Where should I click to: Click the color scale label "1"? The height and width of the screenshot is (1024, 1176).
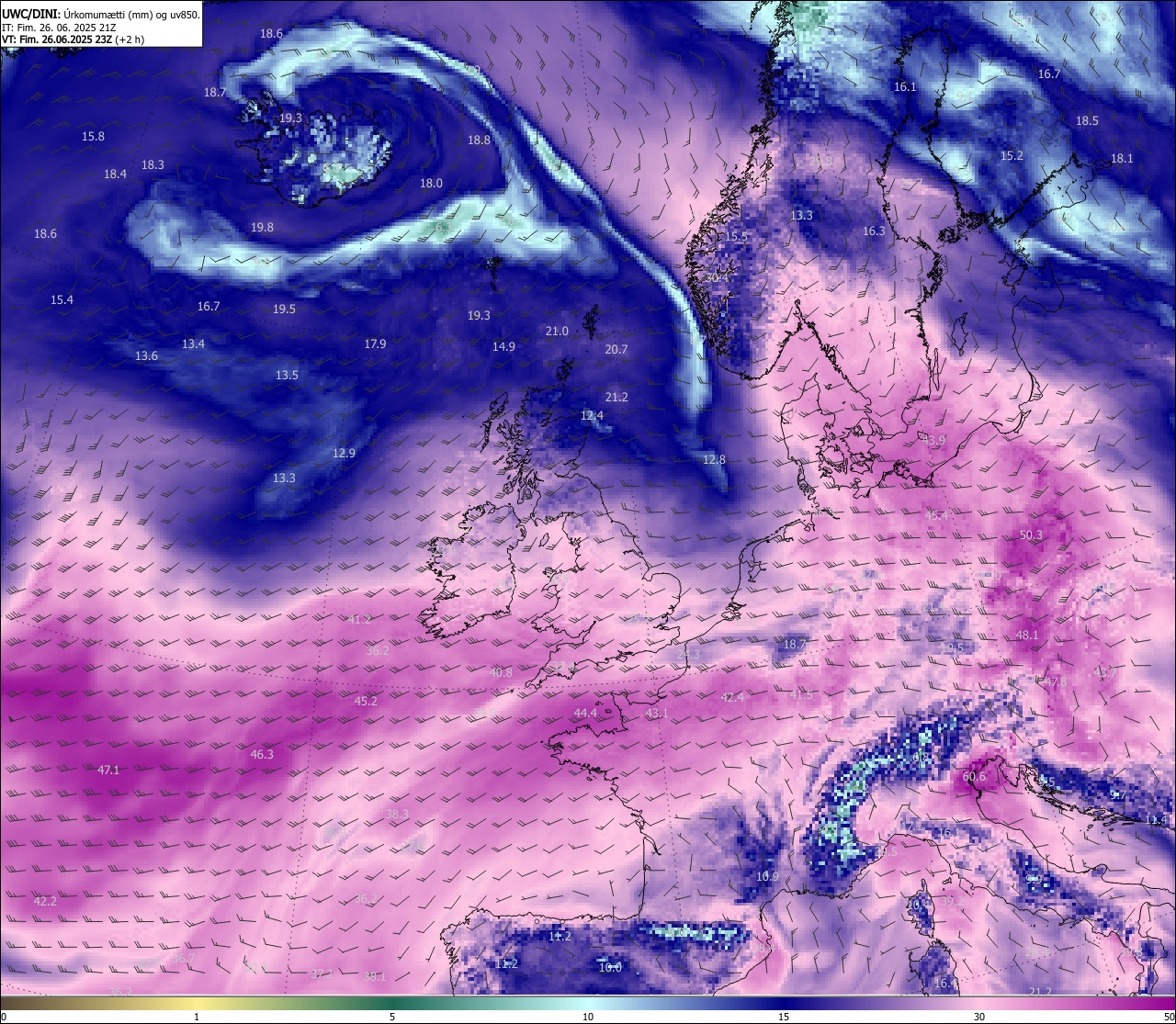pos(197,1017)
